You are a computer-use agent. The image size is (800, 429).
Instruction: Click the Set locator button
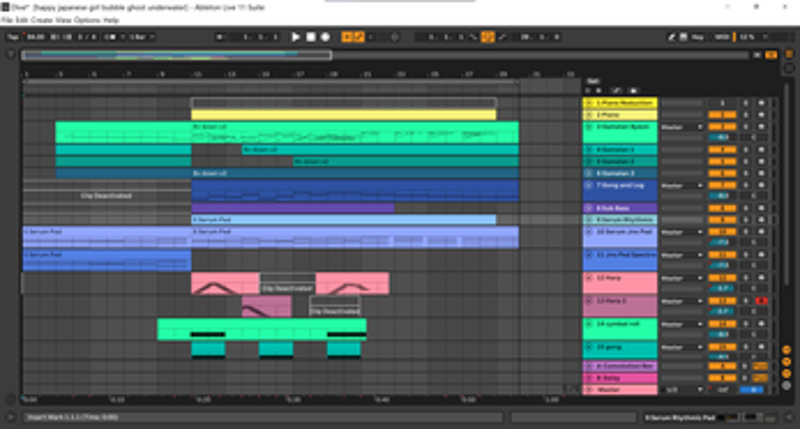tap(593, 81)
